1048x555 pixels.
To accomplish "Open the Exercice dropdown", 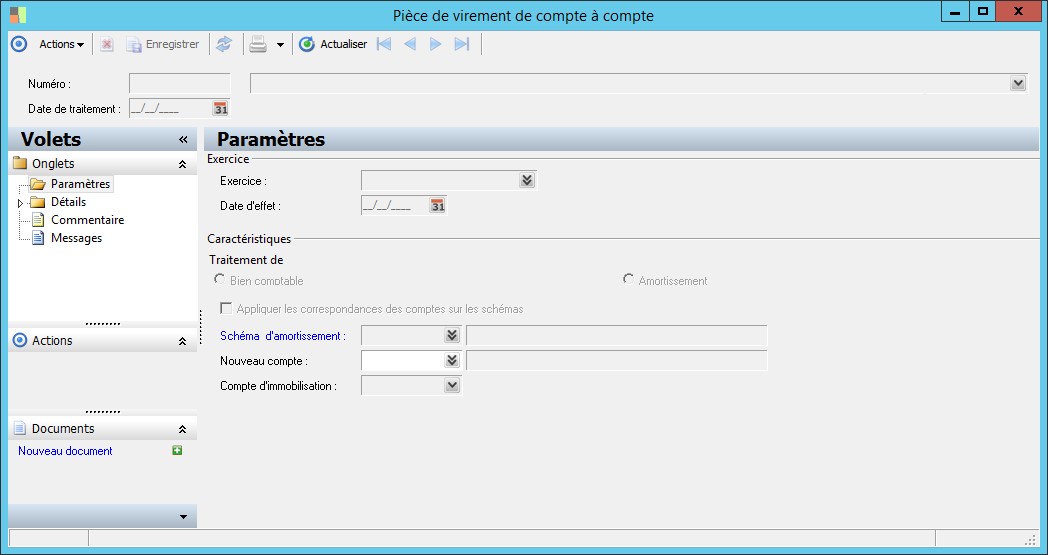I will 527,181.
